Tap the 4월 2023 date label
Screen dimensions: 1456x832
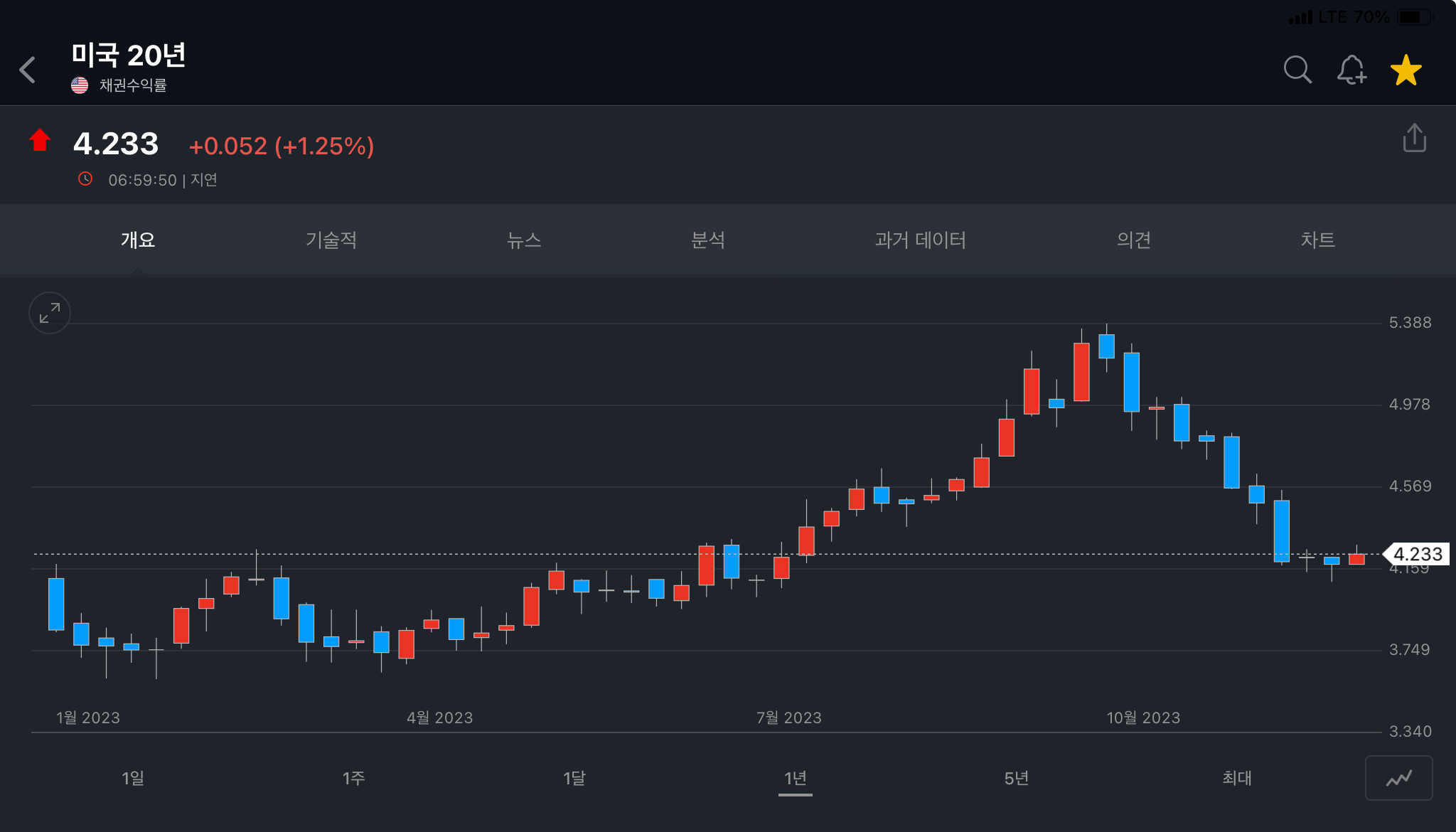pos(440,718)
